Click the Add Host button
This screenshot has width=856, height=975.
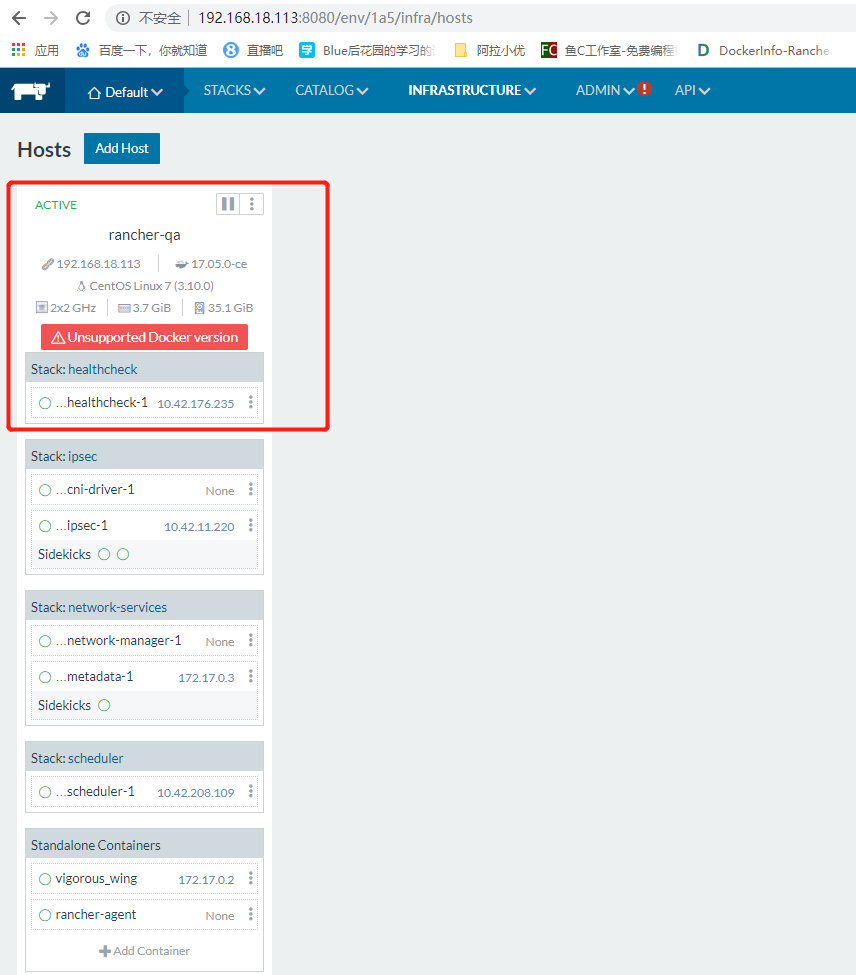[x=121, y=148]
